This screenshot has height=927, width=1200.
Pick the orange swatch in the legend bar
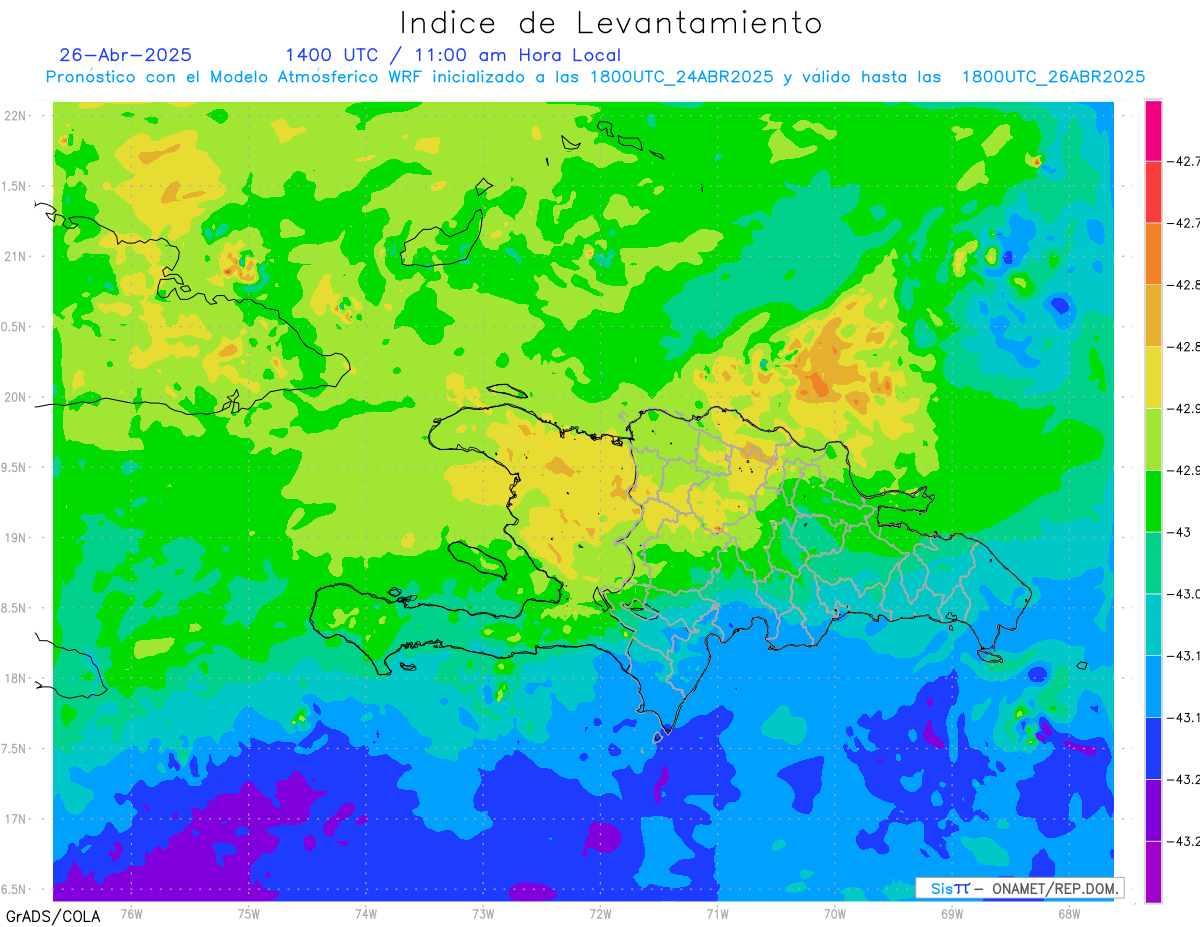coord(1153,254)
